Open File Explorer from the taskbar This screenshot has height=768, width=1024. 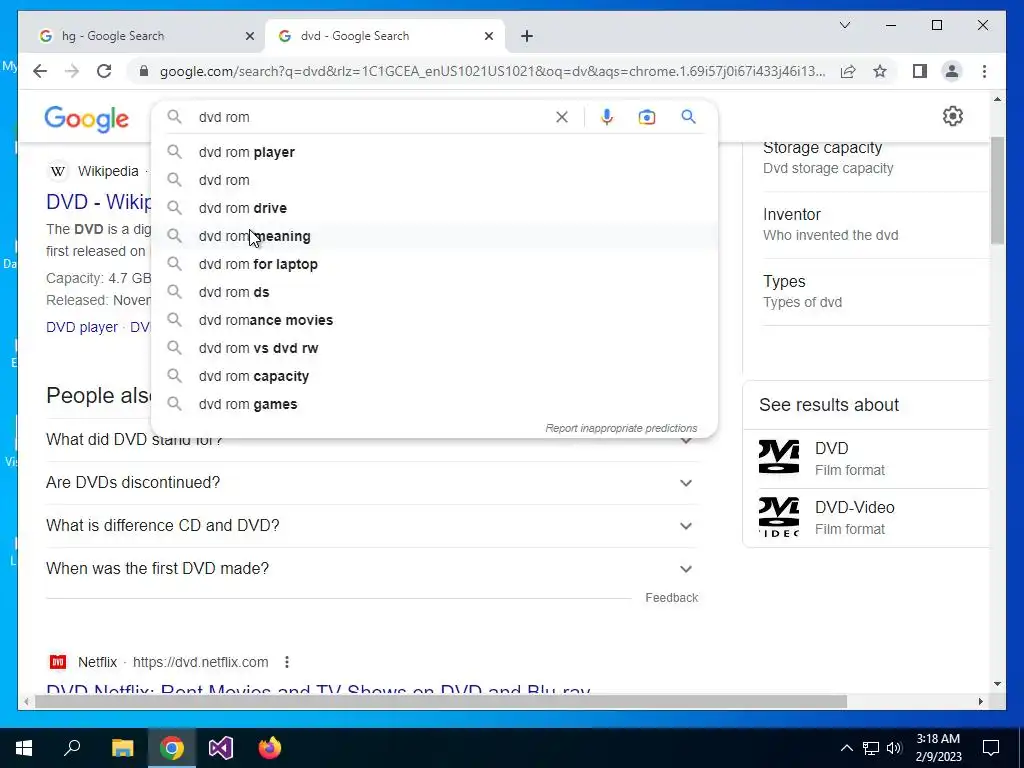click(x=122, y=748)
